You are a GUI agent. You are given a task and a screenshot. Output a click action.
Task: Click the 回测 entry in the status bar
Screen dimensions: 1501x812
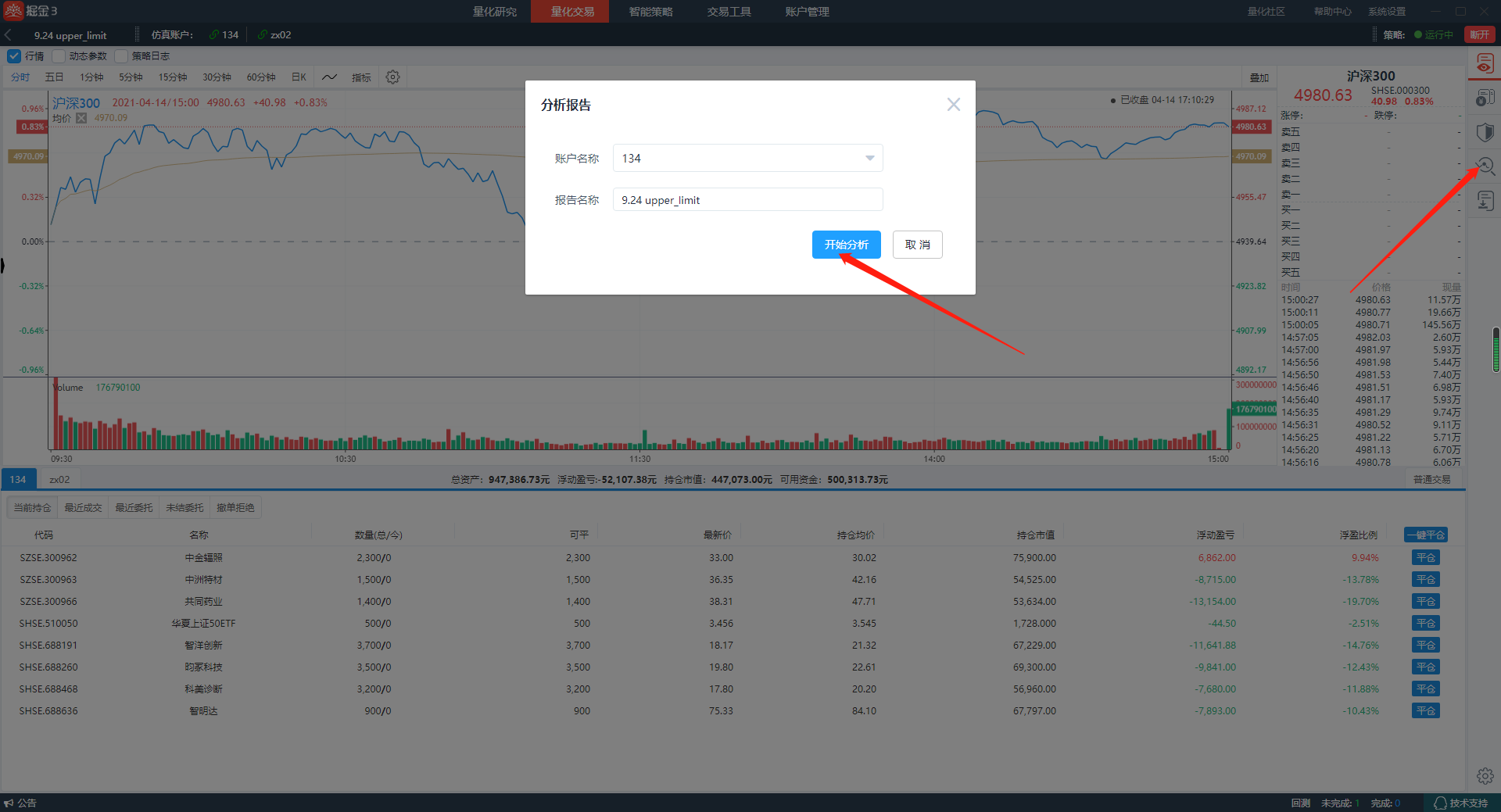pos(1300,803)
